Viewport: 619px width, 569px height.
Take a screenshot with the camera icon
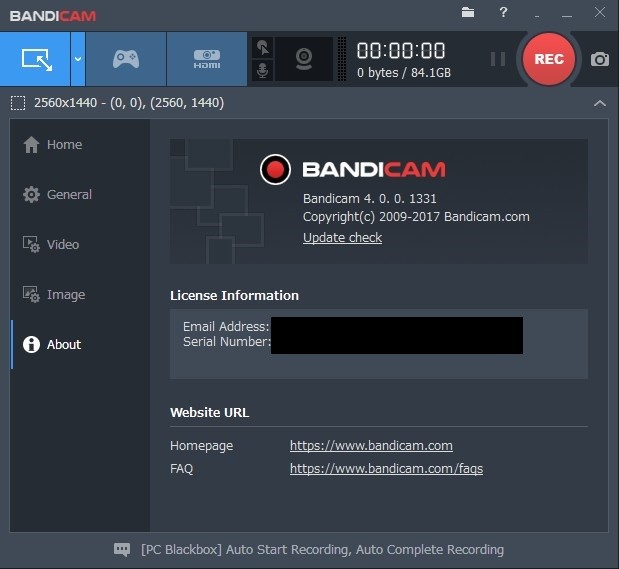tap(599, 59)
